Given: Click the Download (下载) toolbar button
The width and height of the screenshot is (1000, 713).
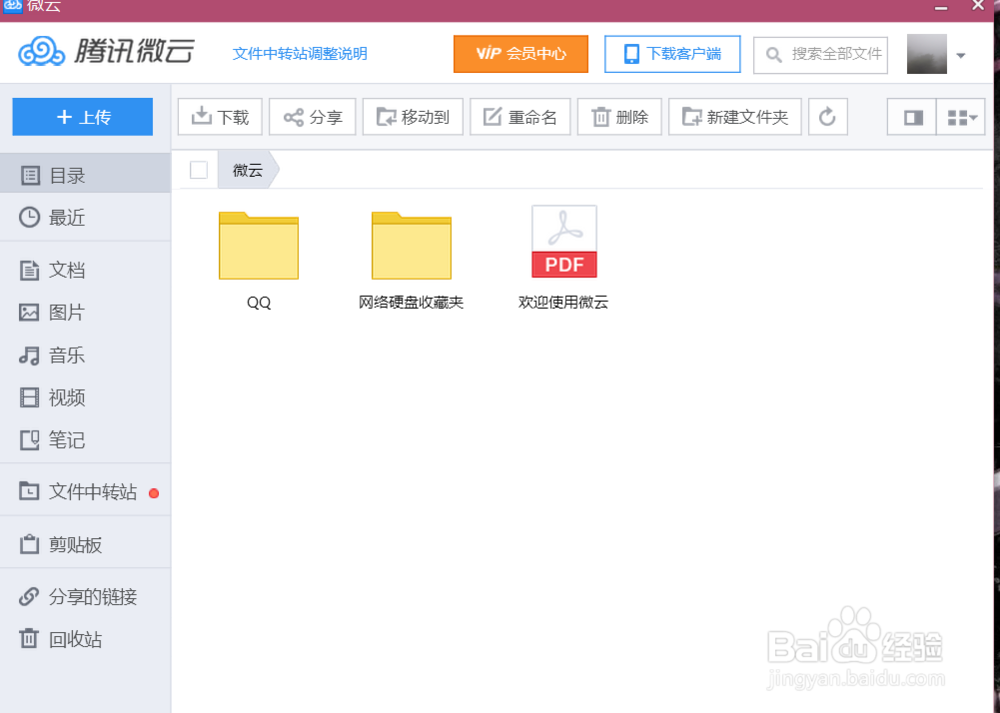Looking at the screenshot, I should [220, 117].
